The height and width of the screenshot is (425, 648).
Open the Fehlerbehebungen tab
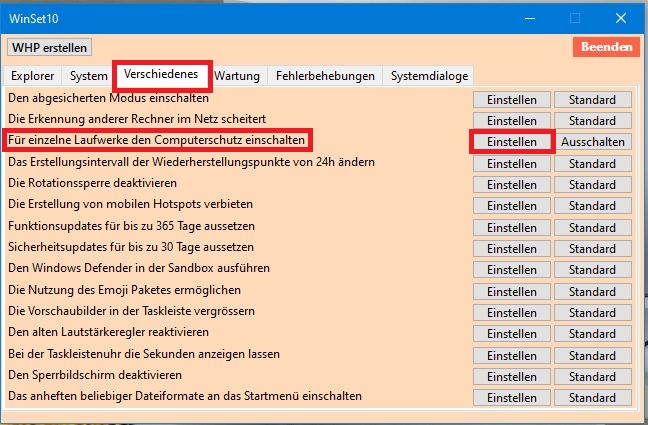click(x=325, y=76)
